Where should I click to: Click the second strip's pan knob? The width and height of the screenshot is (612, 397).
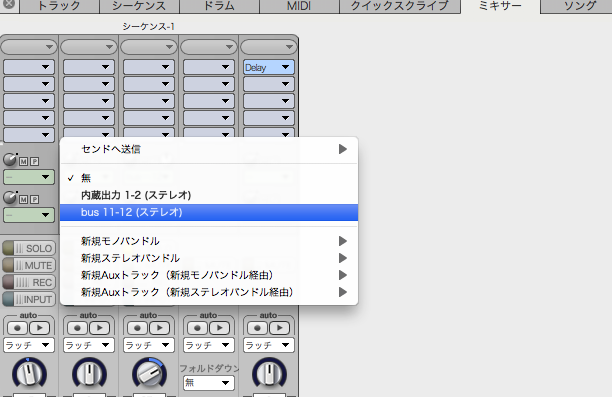pos(89,374)
